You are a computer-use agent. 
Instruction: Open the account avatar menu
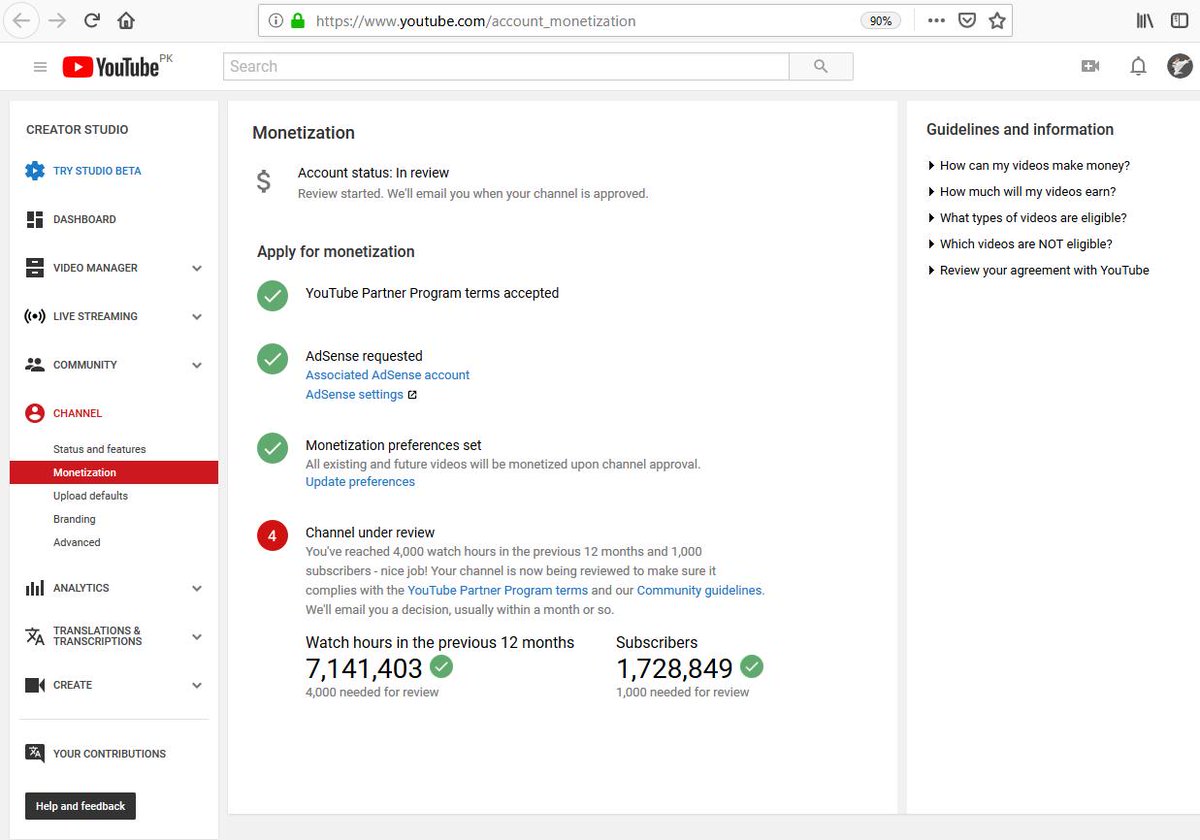click(x=1179, y=66)
